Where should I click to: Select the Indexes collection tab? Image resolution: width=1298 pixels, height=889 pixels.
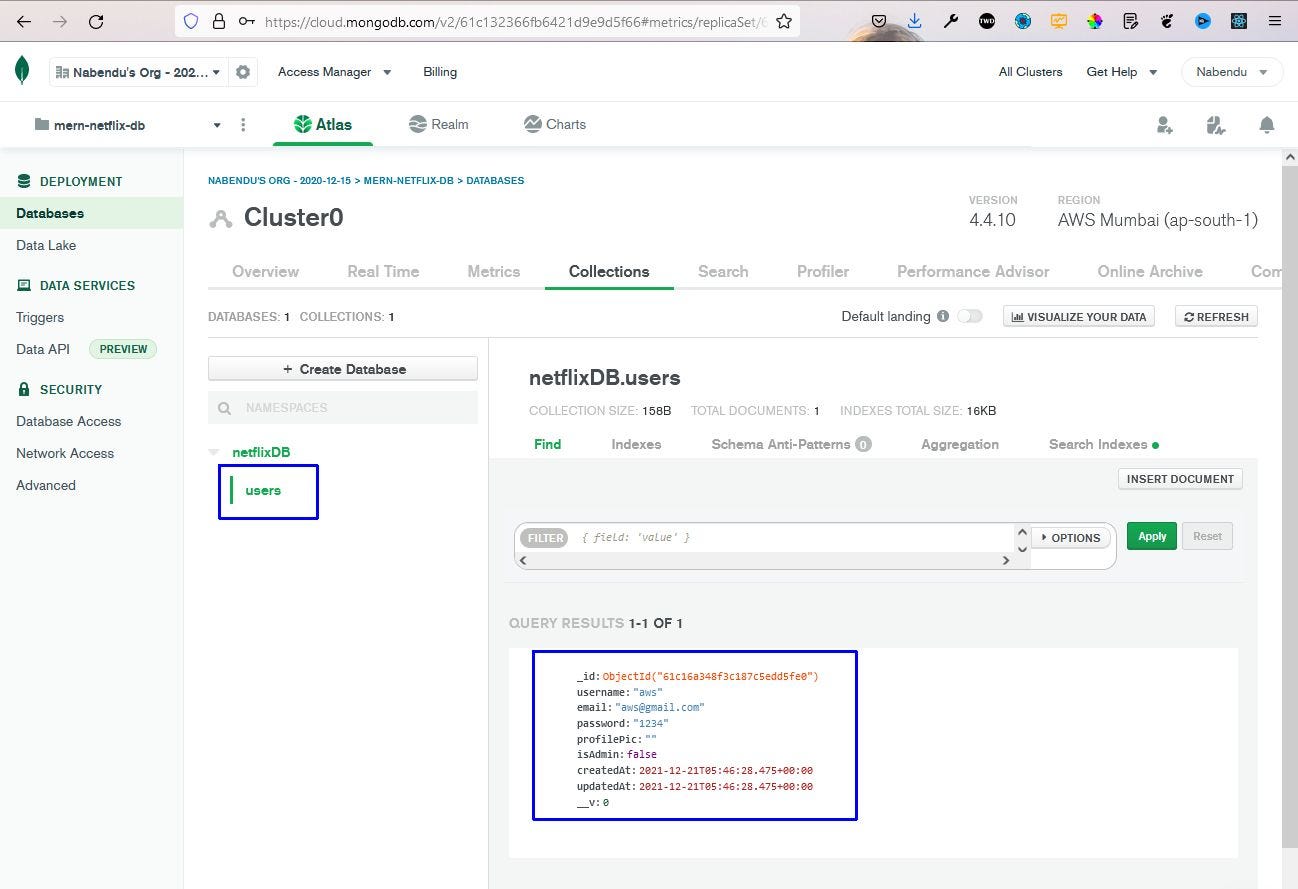636,444
